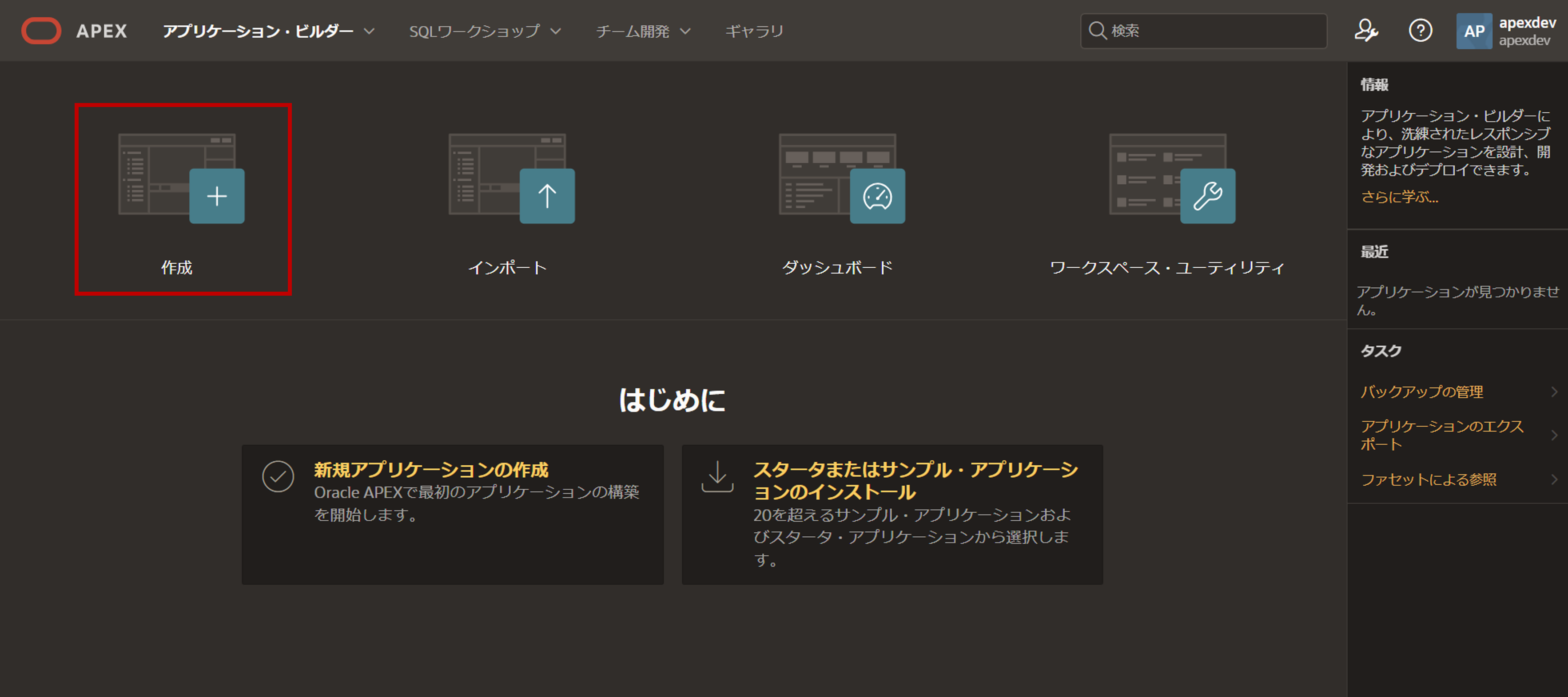Expand the SQLワークショップ menu arrow
Viewport: 1568px width, 697px height.
[x=556, y=31]
